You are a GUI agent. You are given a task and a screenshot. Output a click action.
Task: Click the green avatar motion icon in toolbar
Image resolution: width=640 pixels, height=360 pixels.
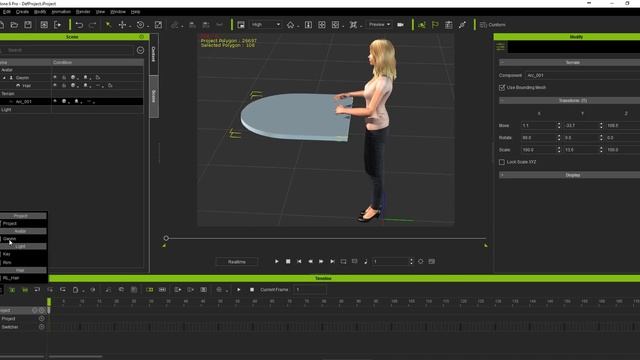coord(422,25)
